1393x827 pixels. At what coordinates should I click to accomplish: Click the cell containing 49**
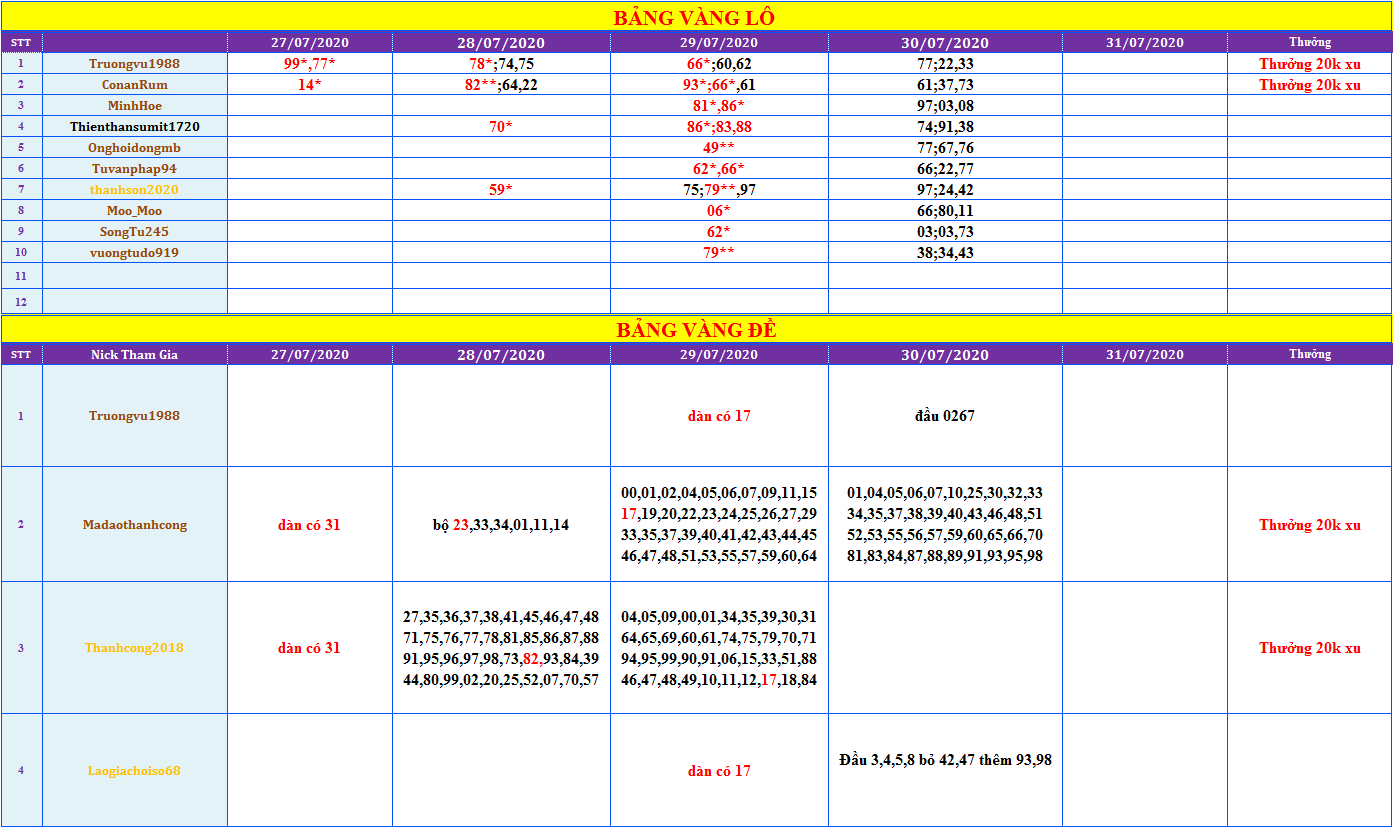(x=719, y=147)
